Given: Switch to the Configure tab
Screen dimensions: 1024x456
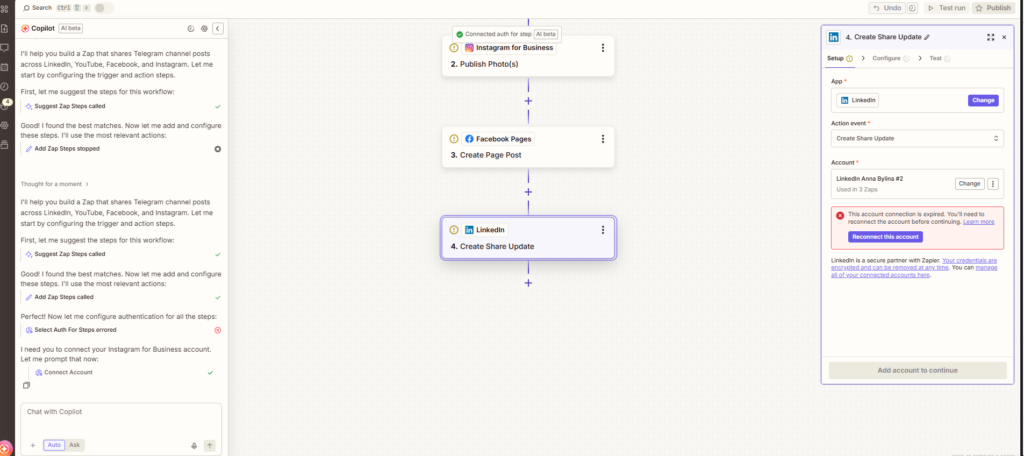Looking at the screenshot, I should pos(887,58).
